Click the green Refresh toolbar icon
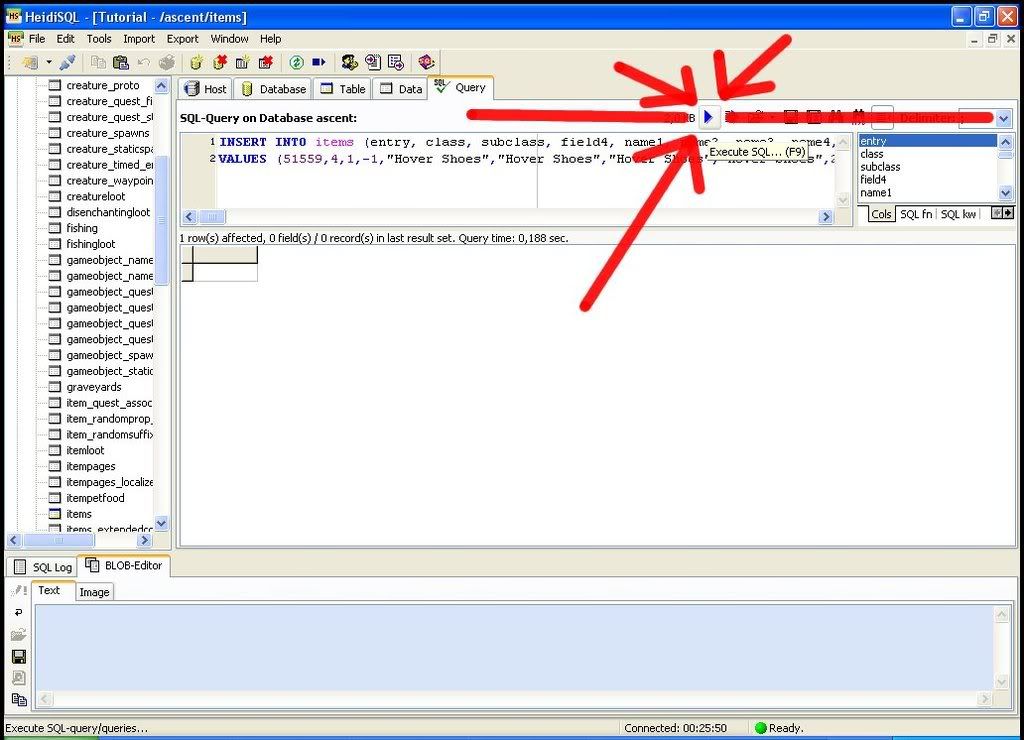 point(296,63)
